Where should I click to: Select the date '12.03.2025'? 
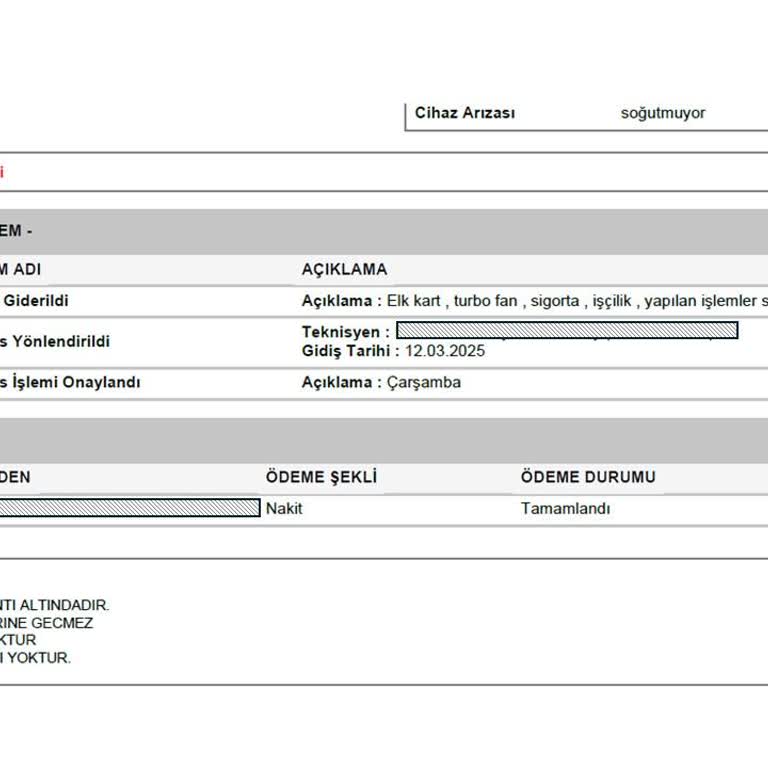point(445,351)
